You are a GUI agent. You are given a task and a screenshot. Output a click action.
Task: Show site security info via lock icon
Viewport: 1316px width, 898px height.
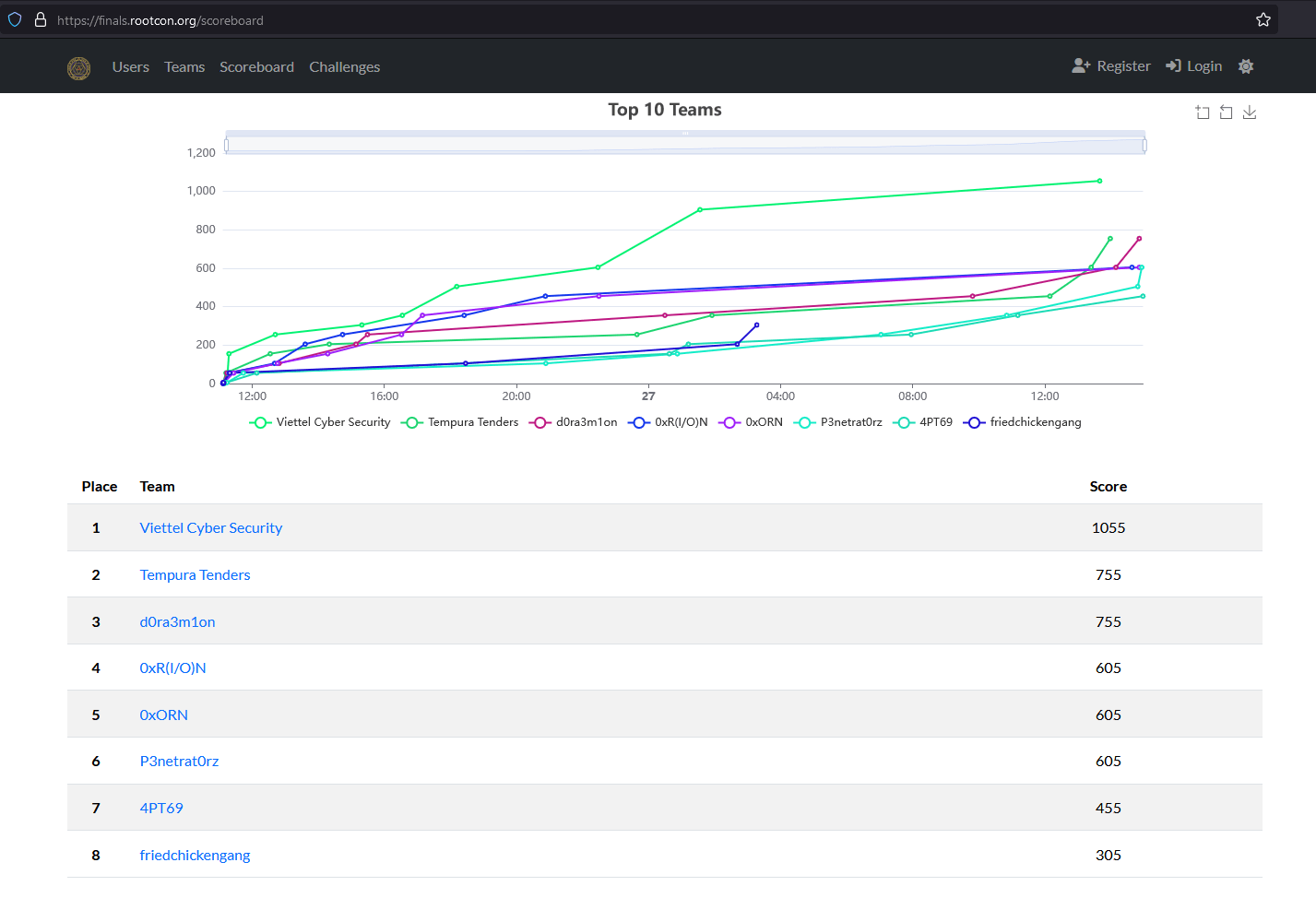coord(41,19)
